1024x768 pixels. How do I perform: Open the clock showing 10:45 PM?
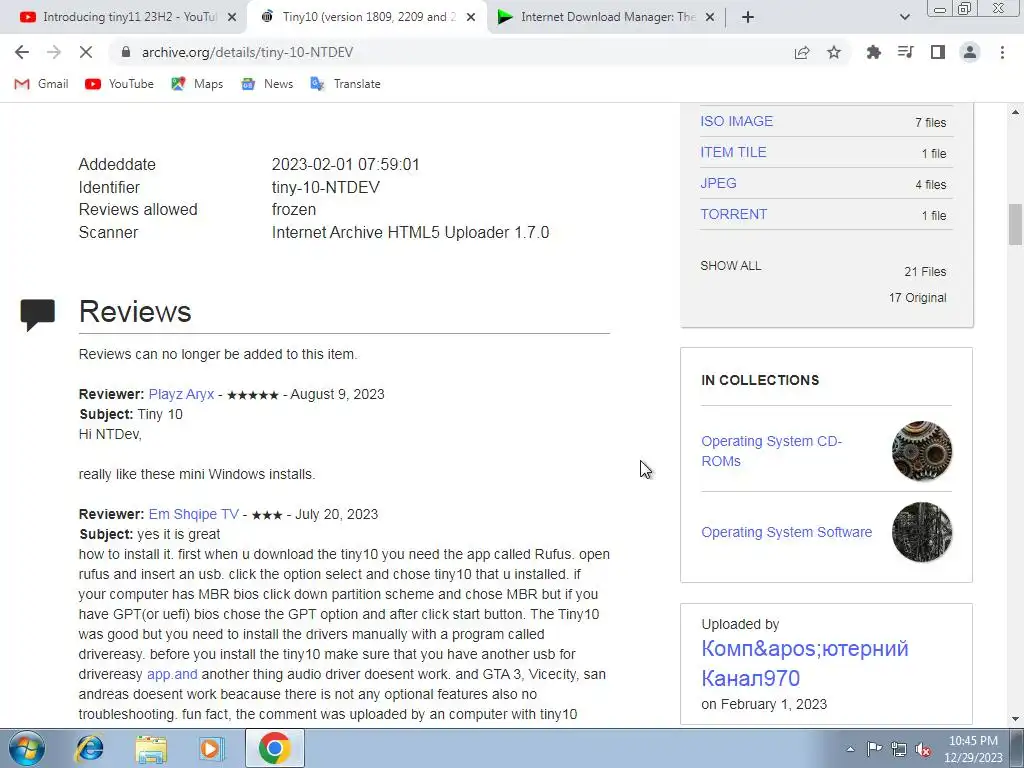pyautogui.click(x=973, y=749)
